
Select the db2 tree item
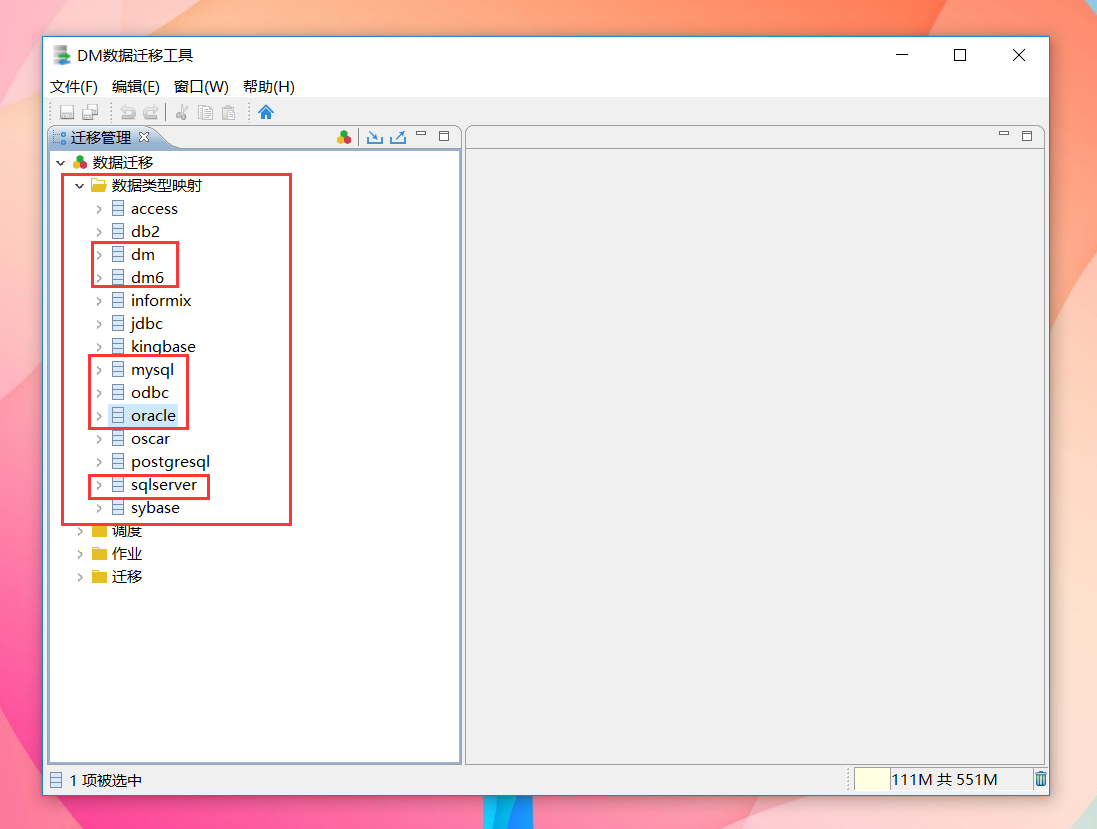(145, 232)
